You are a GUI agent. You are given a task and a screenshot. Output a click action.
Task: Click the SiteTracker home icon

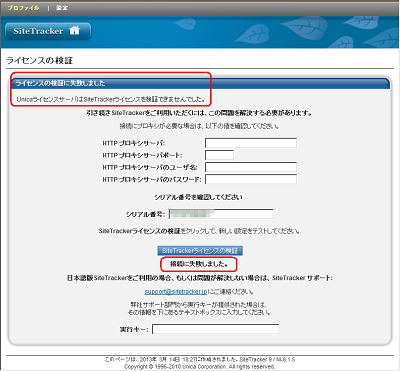(x=75, y=31)
